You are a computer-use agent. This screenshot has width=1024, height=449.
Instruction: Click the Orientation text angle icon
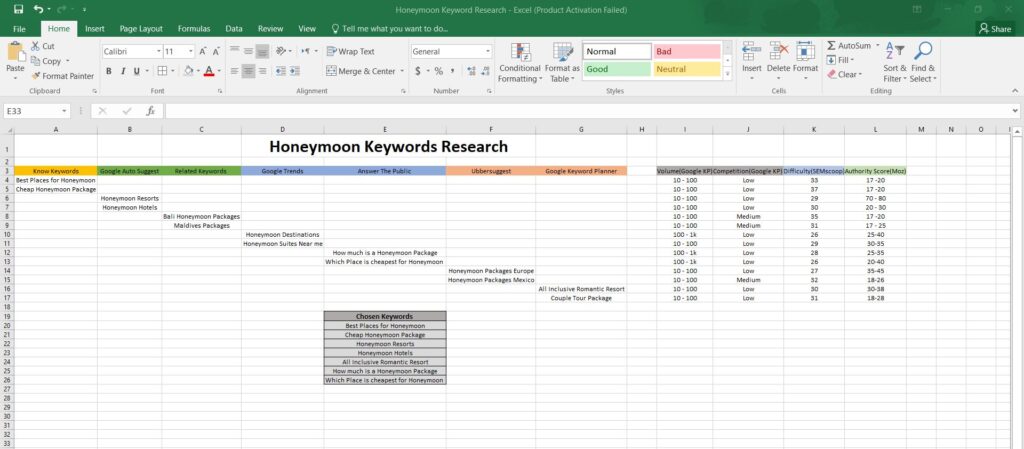[x=281, y=51]
